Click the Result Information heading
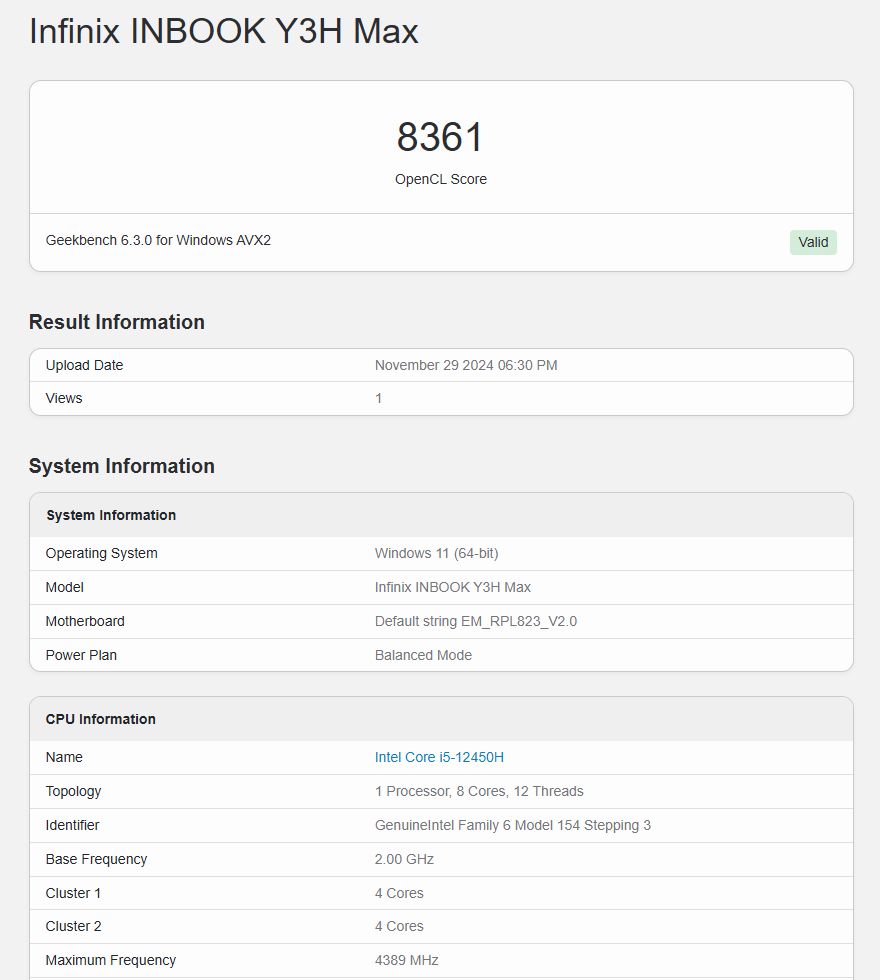Screen dimensions: 880x980 pyautogui.click(x=117, y=322)
